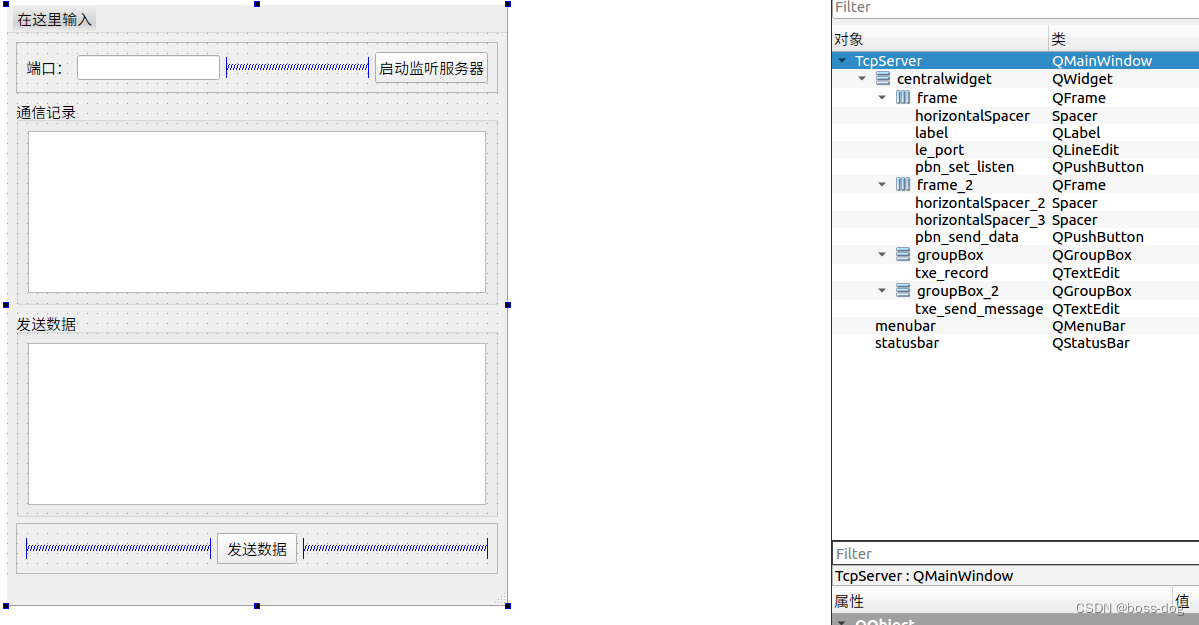Click the QMenuBar class cell
1199x625 pixels.
tap(1088, 326)
